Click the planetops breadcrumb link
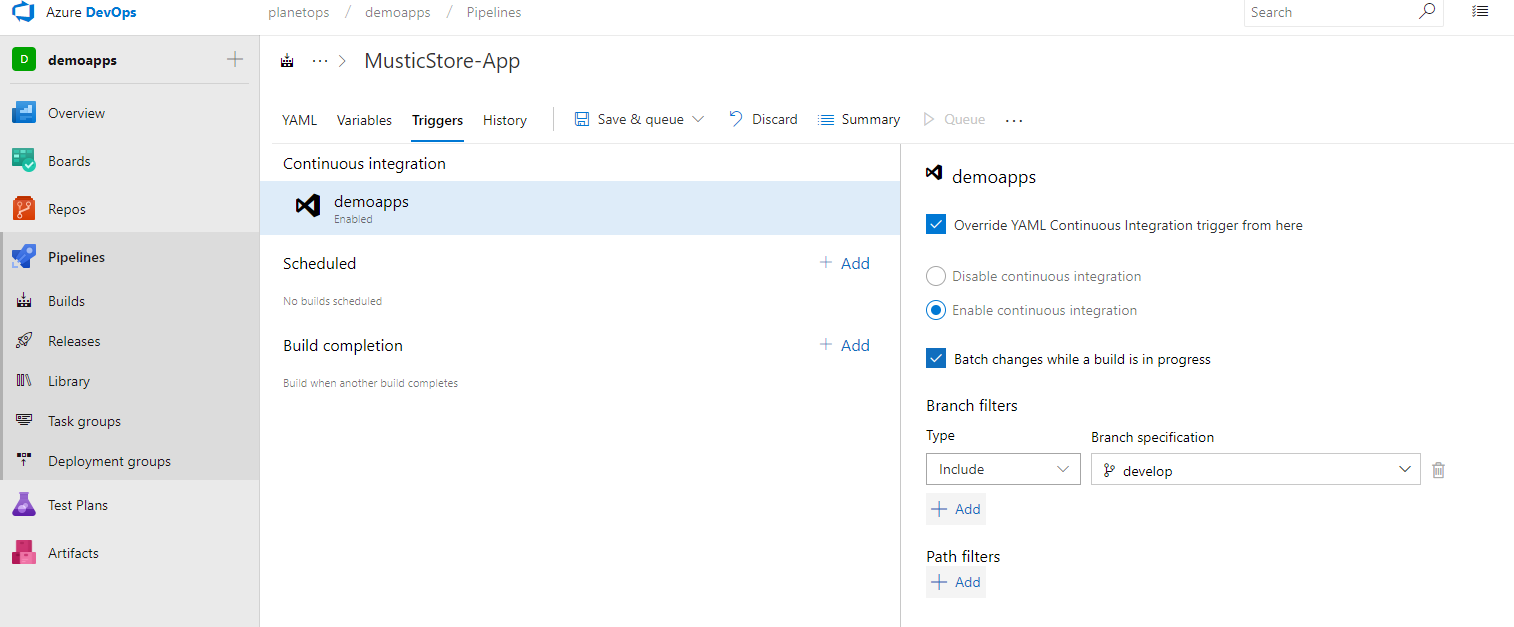This screenshot has width=1514, height=627. coord(300,13)
